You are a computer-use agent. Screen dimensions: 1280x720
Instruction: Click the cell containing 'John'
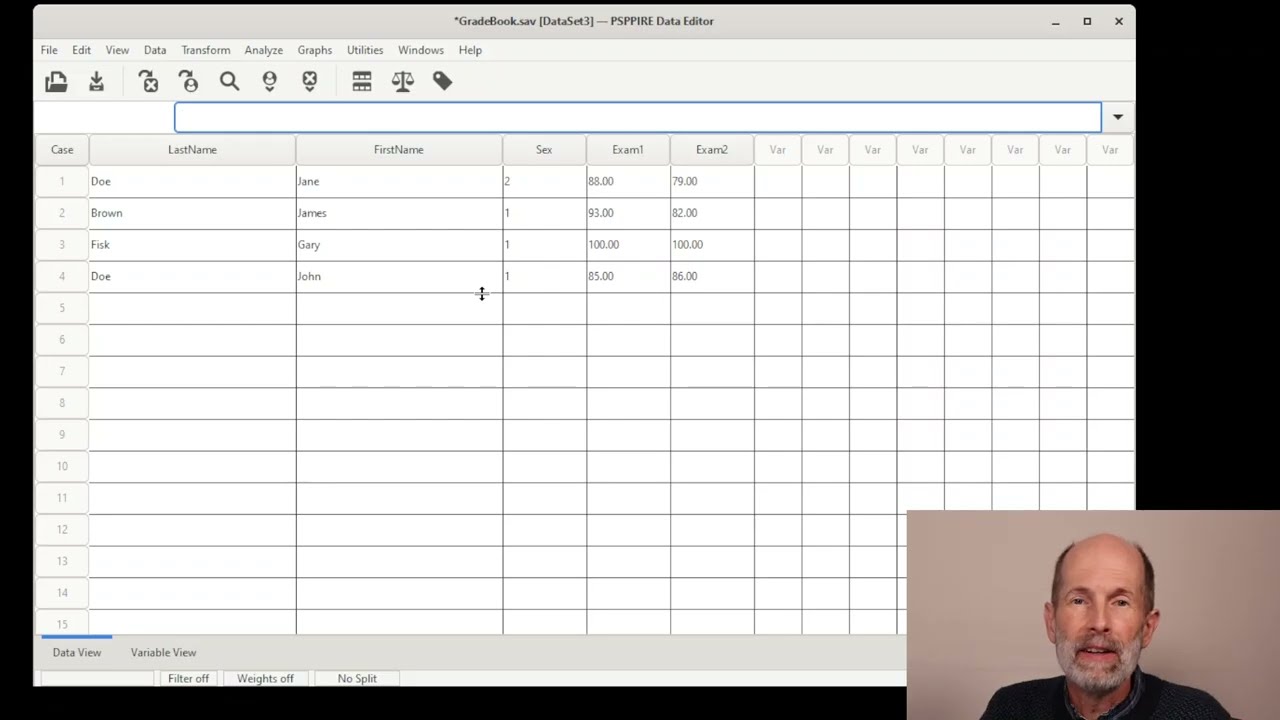[x=399, y=276]
